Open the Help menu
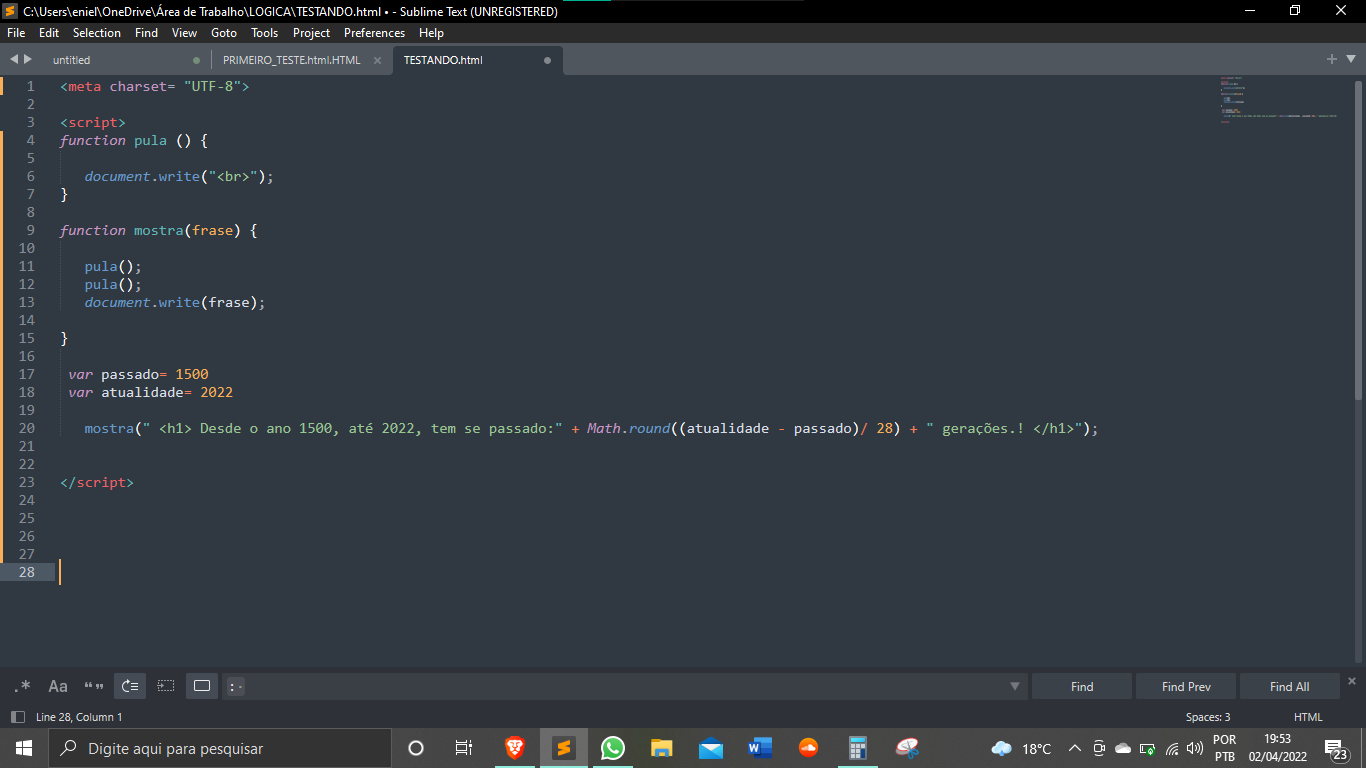 431,33
